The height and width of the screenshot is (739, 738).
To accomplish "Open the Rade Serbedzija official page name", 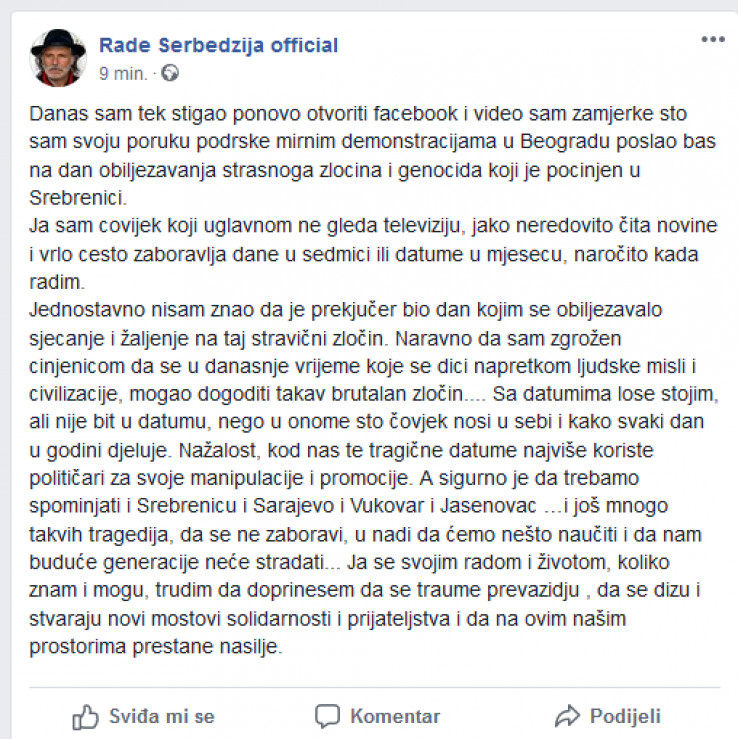I will (218, 45).
